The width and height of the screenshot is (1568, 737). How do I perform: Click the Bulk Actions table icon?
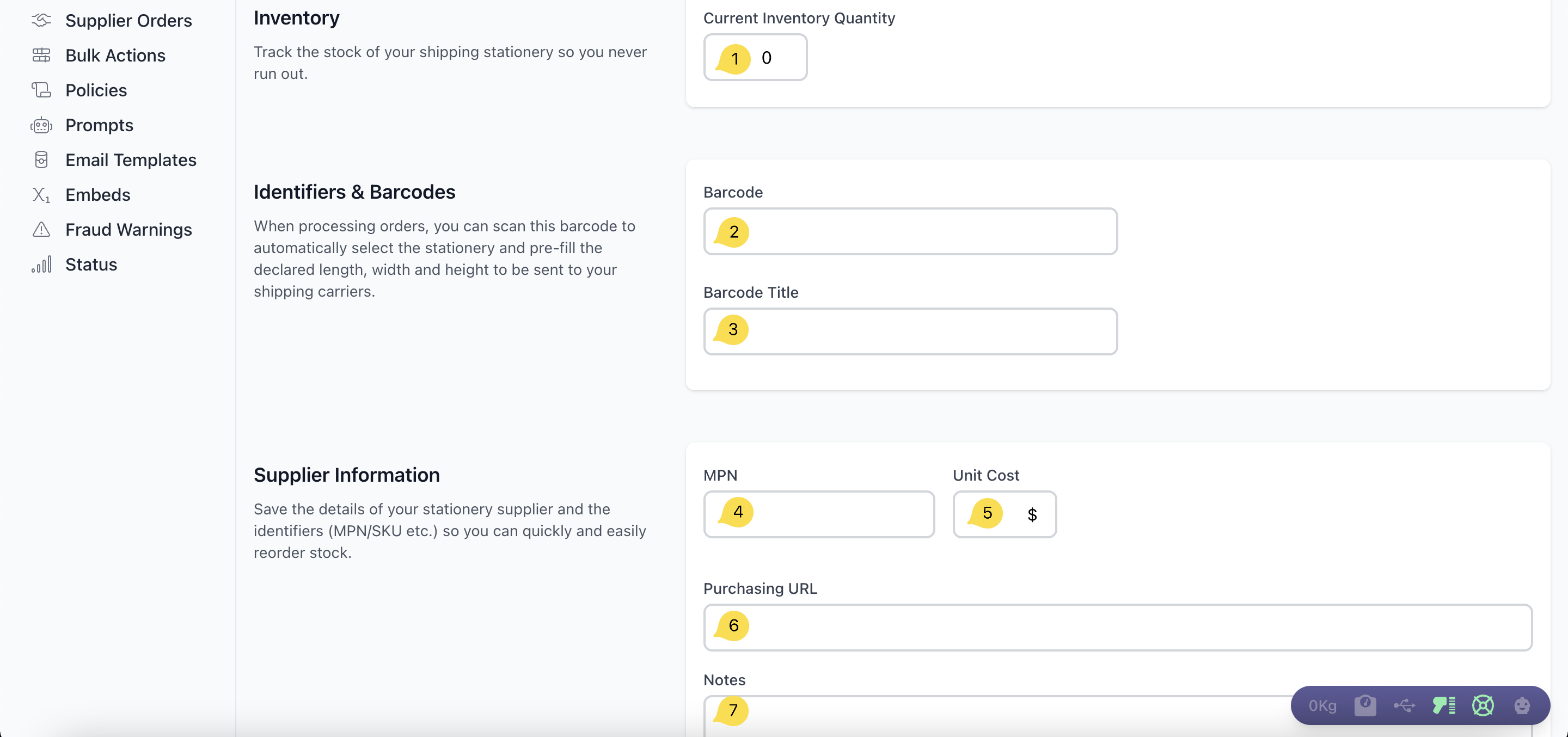(41, 56)
